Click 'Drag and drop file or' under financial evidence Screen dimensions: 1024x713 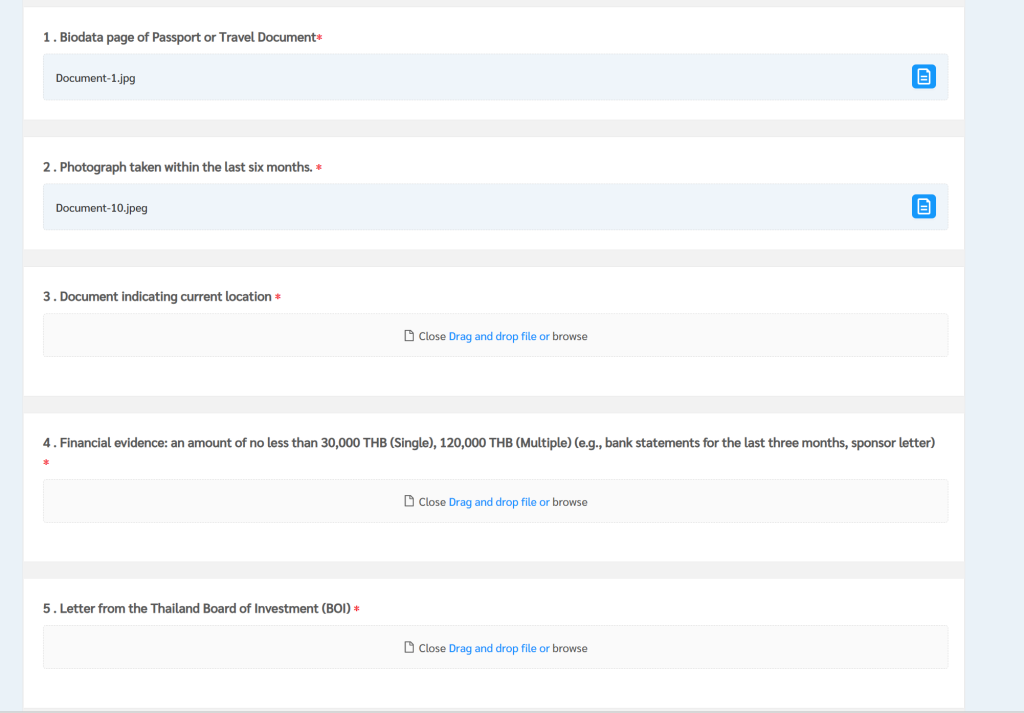(498, 502)
